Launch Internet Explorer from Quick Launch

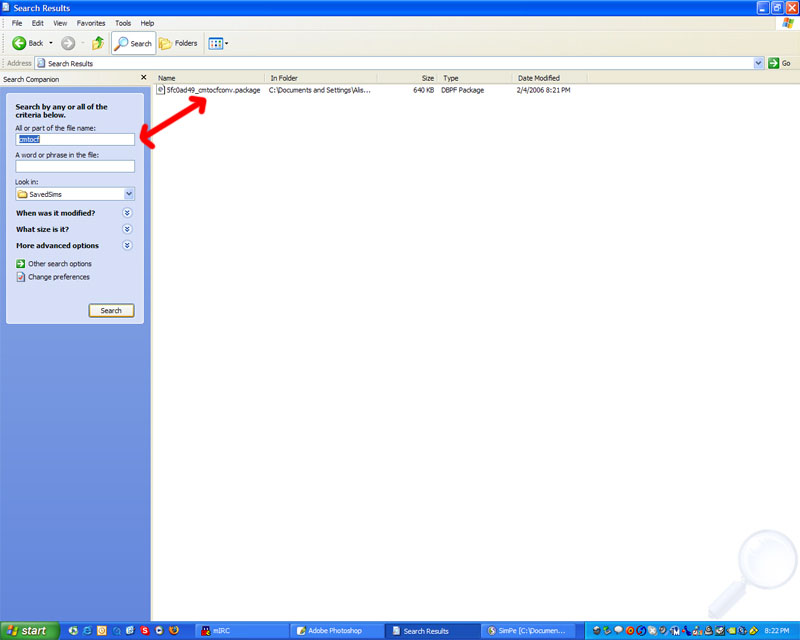coord(87,631)
